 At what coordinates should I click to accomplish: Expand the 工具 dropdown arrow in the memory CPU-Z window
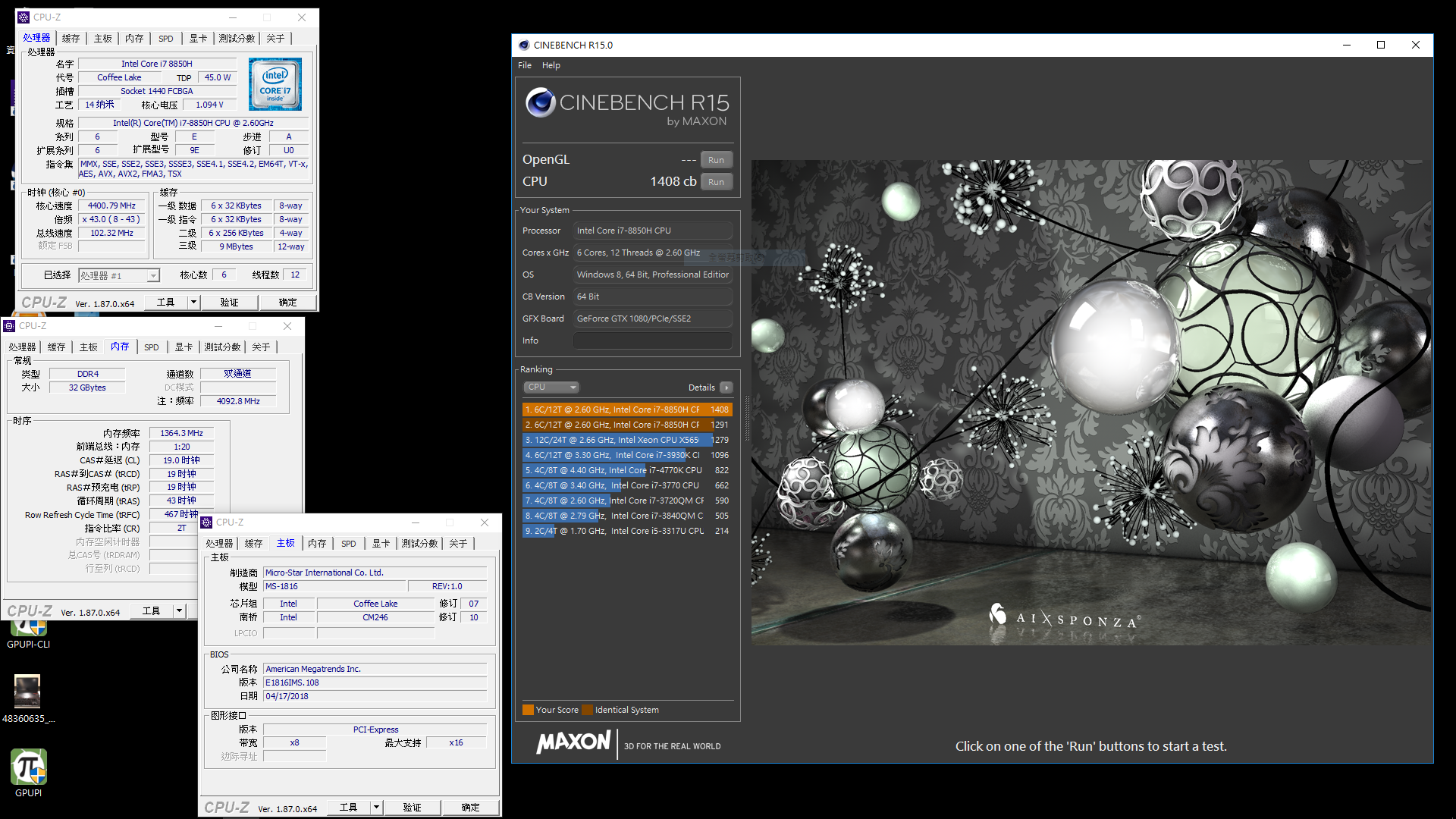point(179,610)
